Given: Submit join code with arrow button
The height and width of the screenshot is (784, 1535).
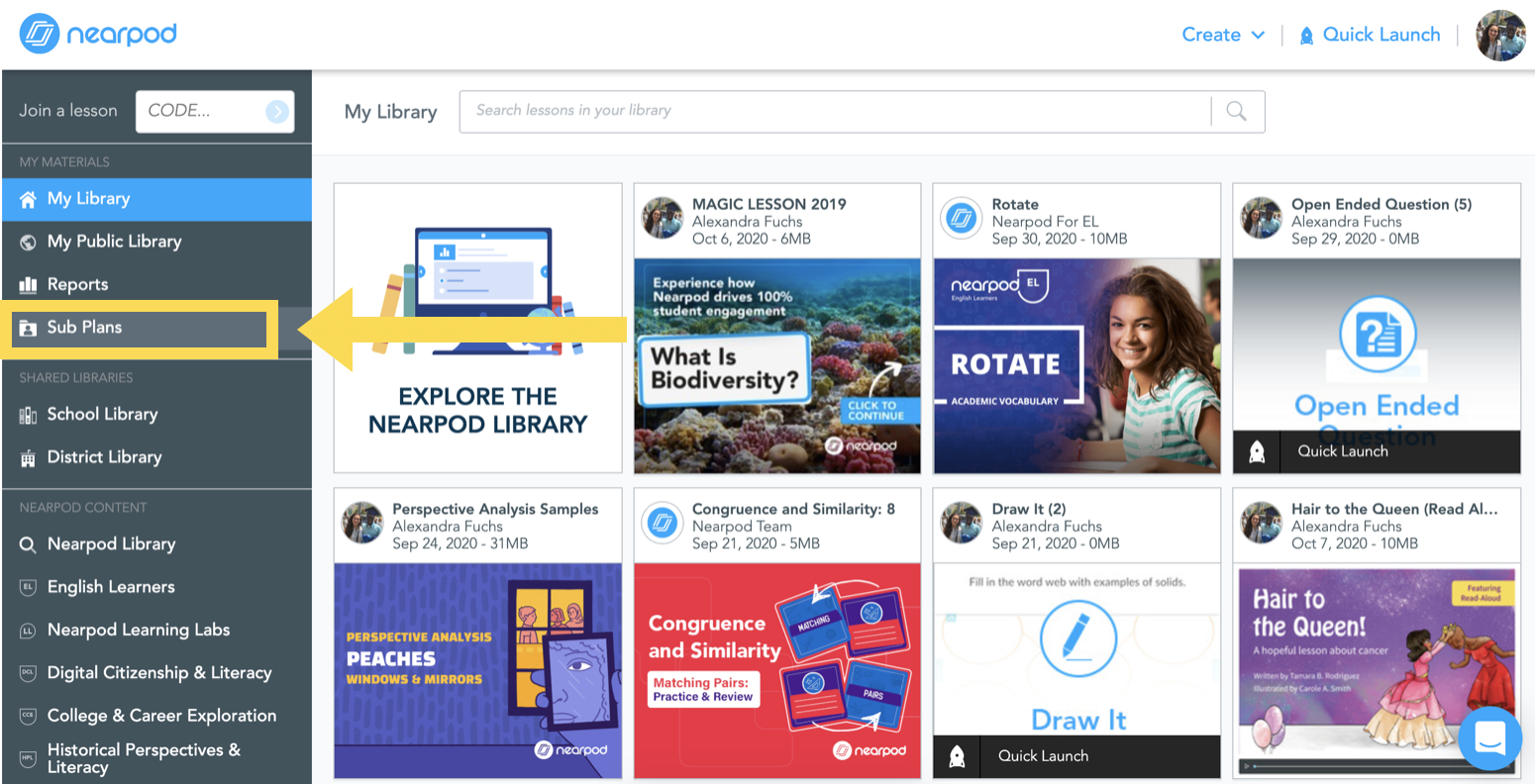Looking at the screenshot, I should (x=278, y=111).
